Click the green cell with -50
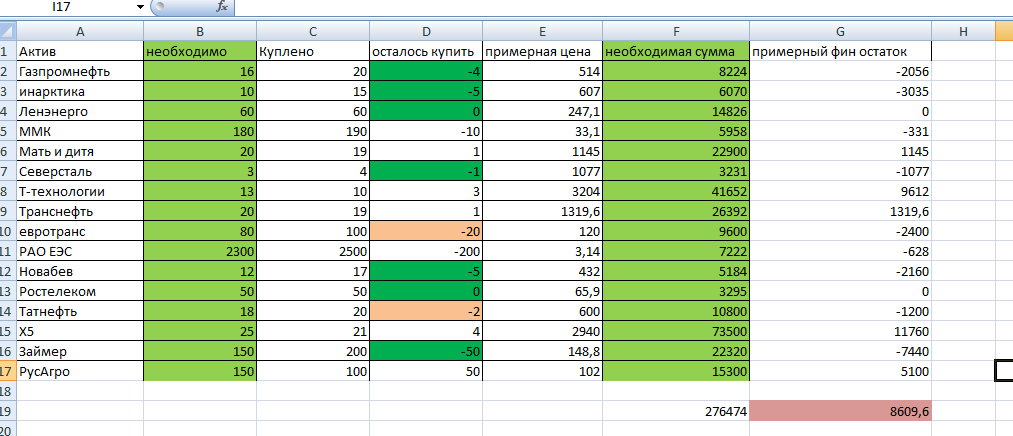This screenshot has height=436, width=1013. (x=426, y=351)
